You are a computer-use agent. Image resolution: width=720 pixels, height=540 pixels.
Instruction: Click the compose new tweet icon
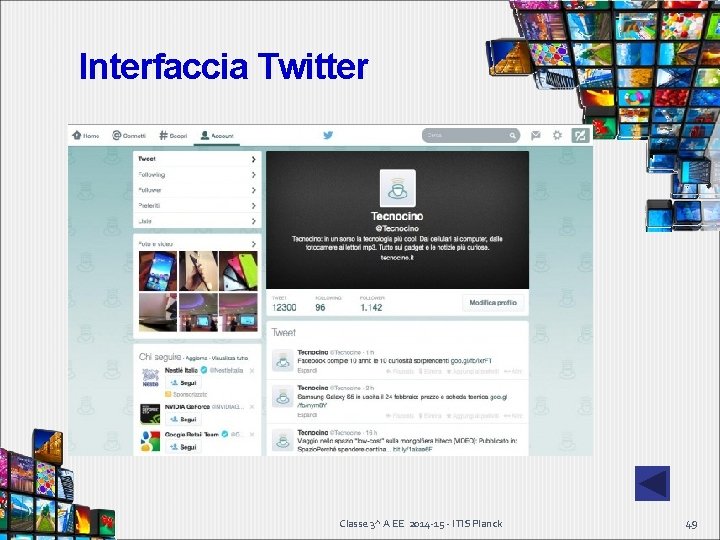[580, 135]
